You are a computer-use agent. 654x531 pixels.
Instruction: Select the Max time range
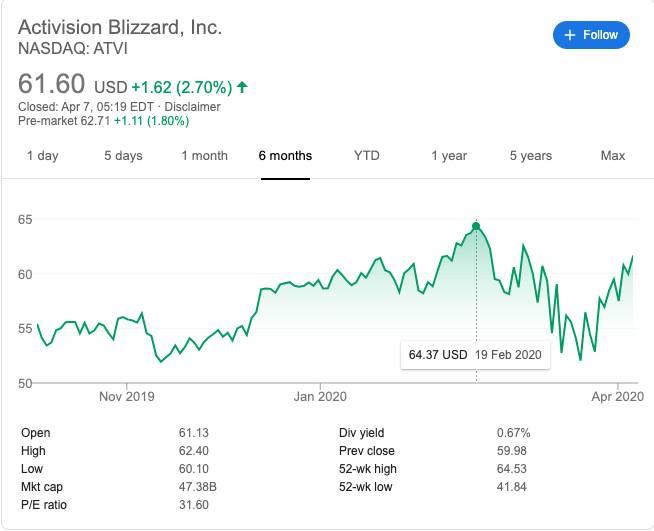(612, 156)
